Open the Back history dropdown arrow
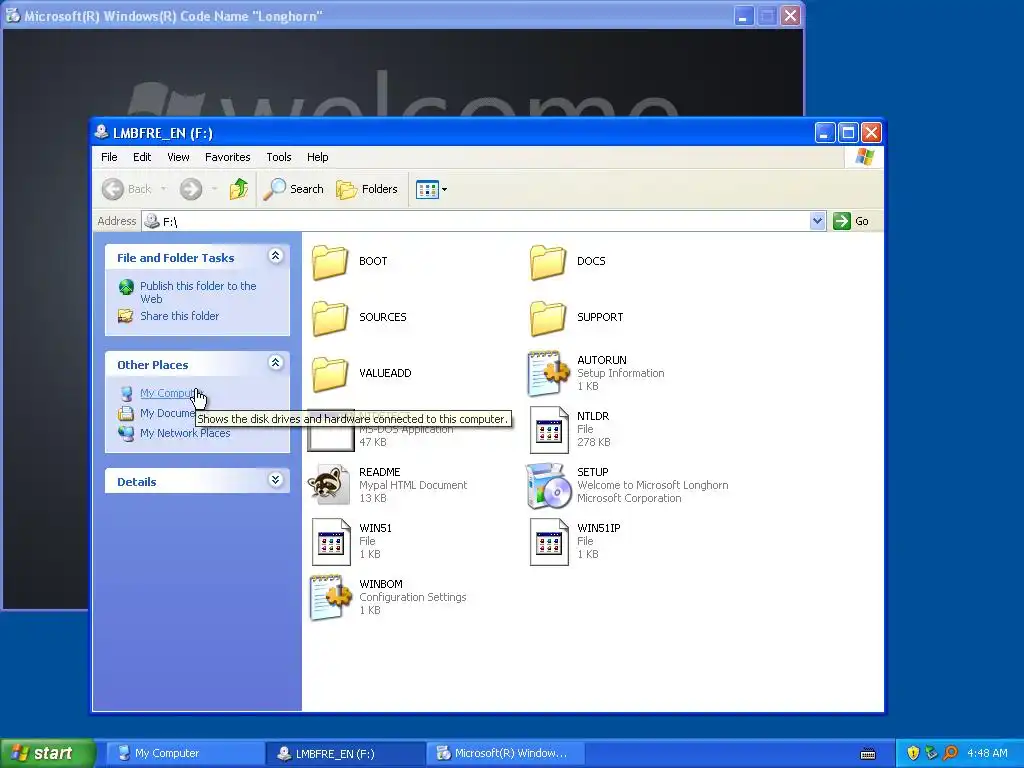 click(163, 189)
